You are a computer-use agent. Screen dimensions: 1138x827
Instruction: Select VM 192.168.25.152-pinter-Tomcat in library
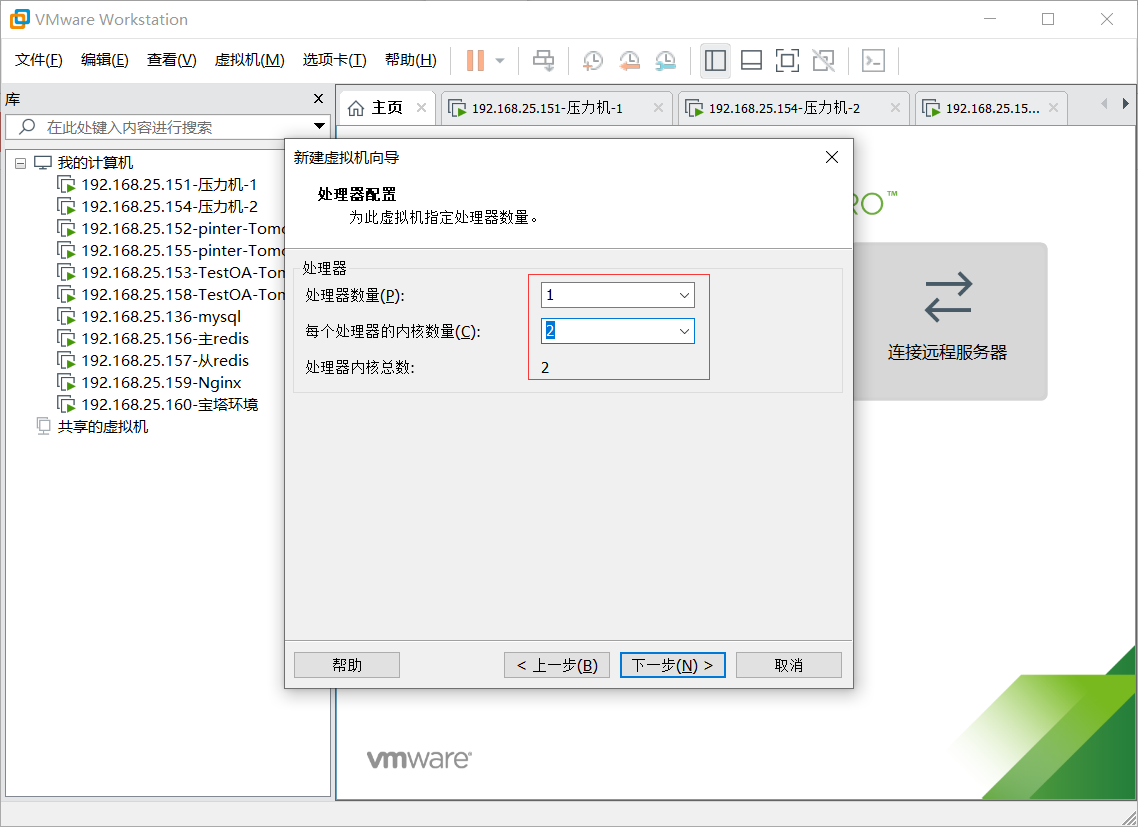pyautogui.click(x=183, y=229)
